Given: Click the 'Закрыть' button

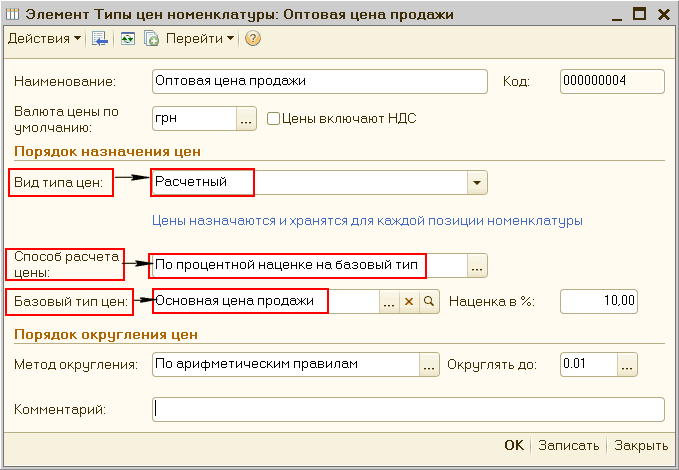Looking at the screenshot, I should coord(641,446).
